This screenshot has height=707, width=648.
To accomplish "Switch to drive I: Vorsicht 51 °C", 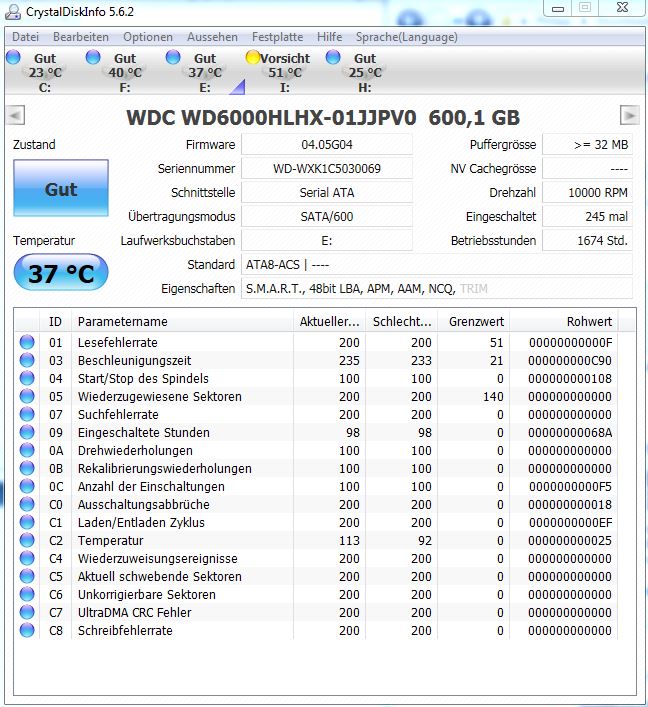I will [x=285, y=72].
